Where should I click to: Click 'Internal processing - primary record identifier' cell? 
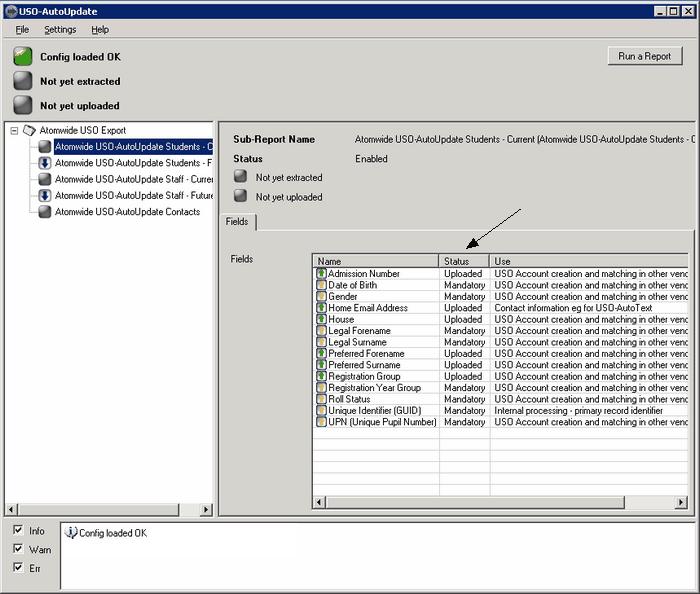pyautogui.click(x=579, y=410)
